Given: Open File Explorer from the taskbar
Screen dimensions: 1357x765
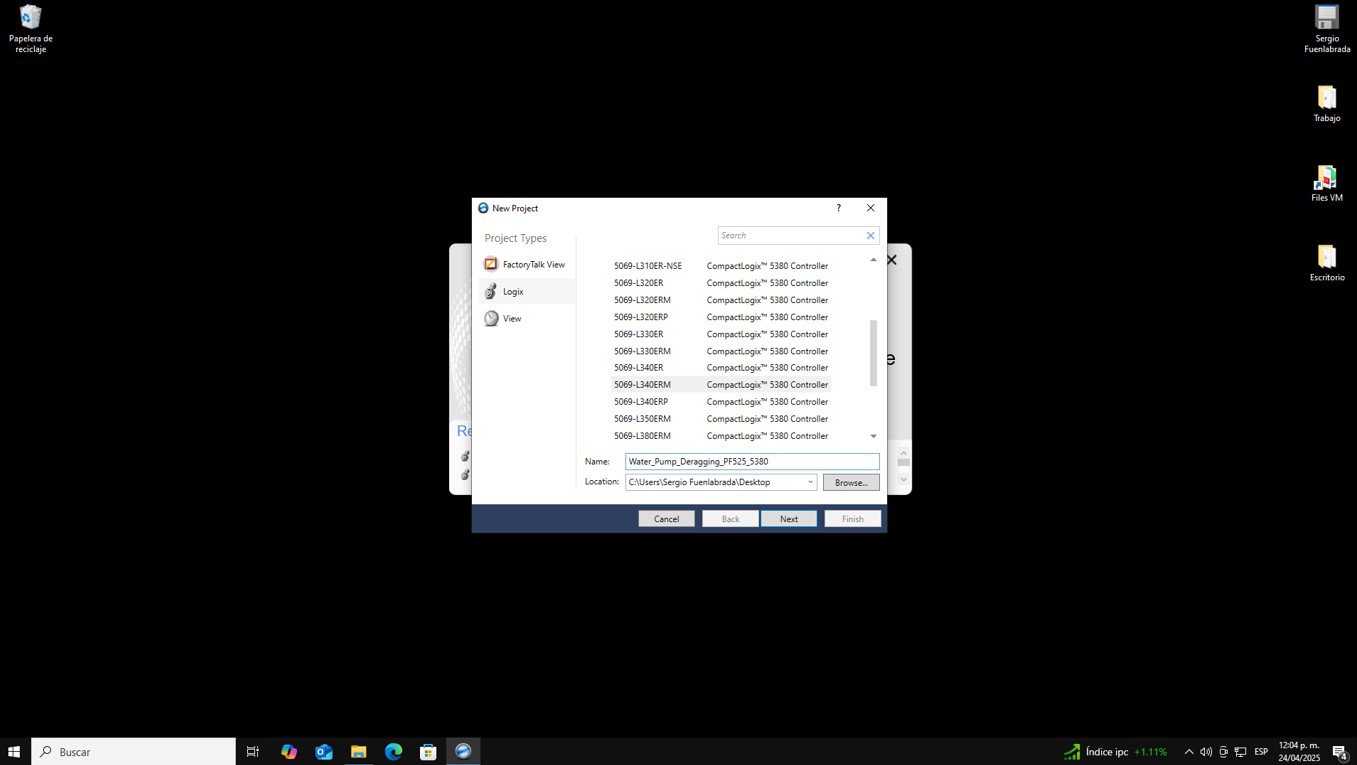Looking at the screenshot, I should tap(358, 751).
